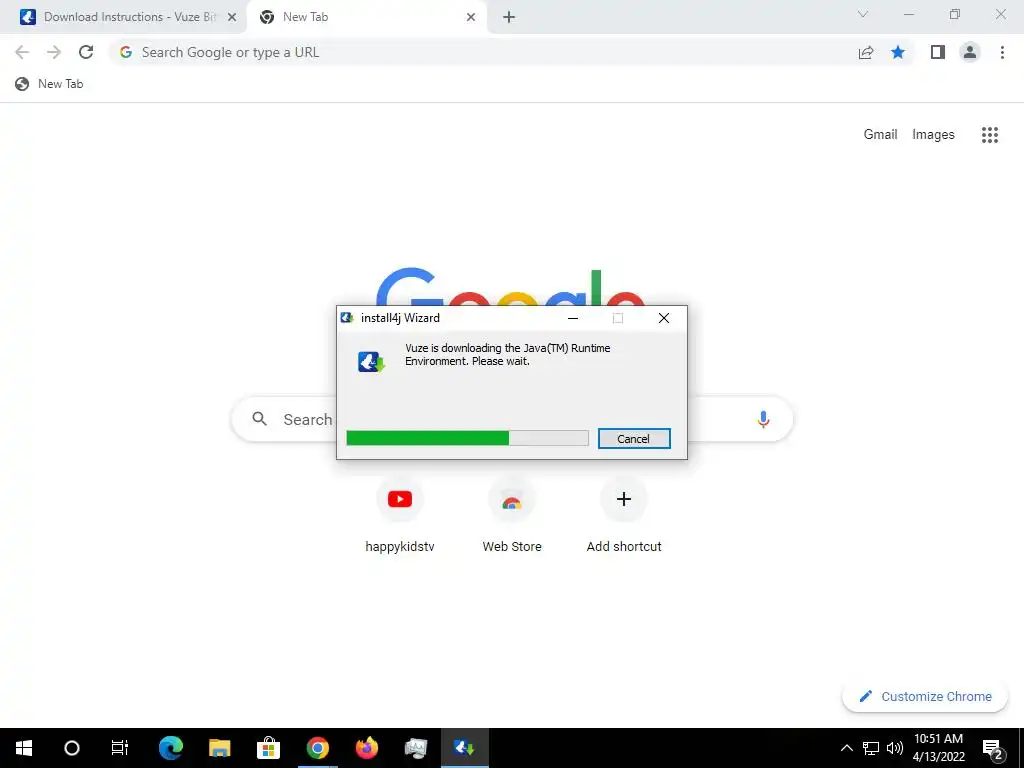Screen dimensions: 1024x768
Task: Click into the Google search box
Action: [512, 419]
